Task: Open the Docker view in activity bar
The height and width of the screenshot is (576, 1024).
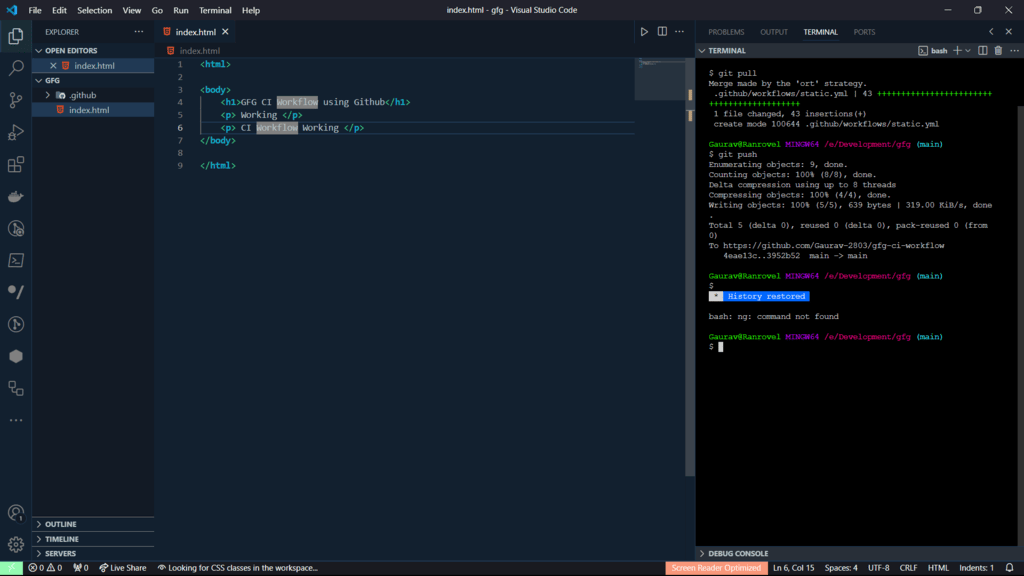Action: (x=16, y=196)
